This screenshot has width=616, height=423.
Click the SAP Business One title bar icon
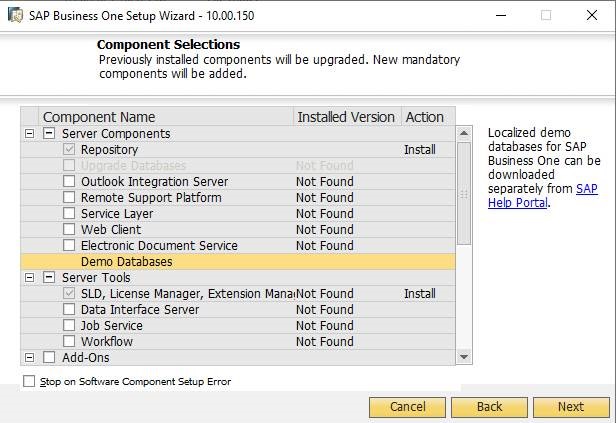pos(13,15)
